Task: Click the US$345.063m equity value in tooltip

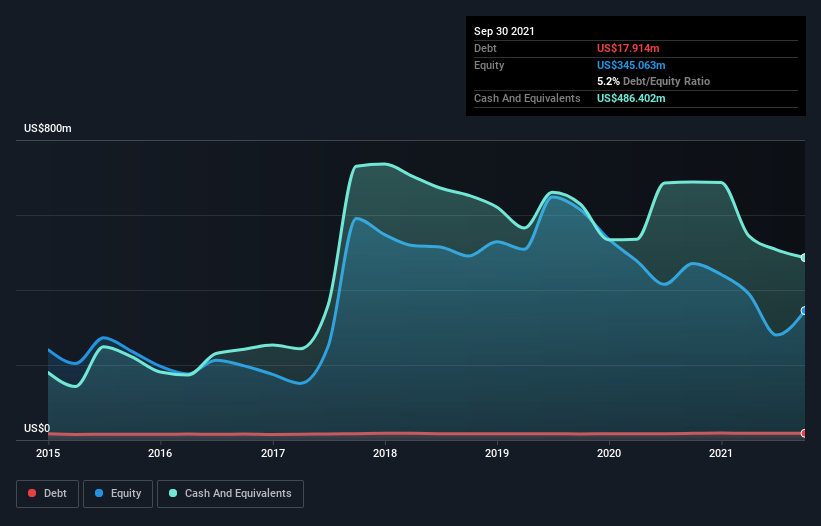Action: (x=631, y=65)
